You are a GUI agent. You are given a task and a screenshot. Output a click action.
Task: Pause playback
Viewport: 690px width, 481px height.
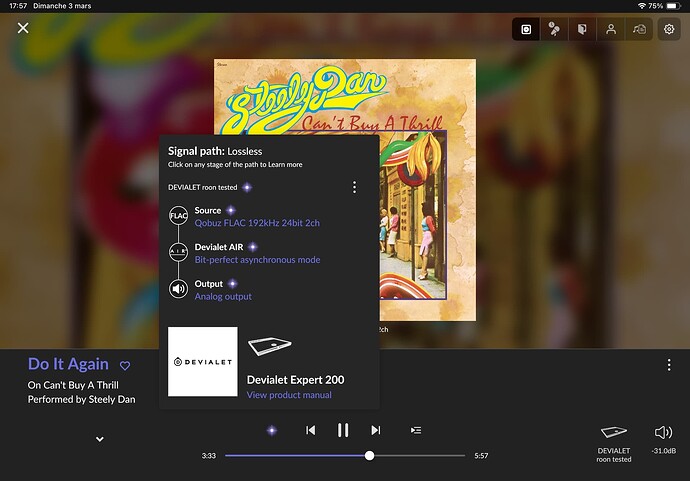coord(343,430)
